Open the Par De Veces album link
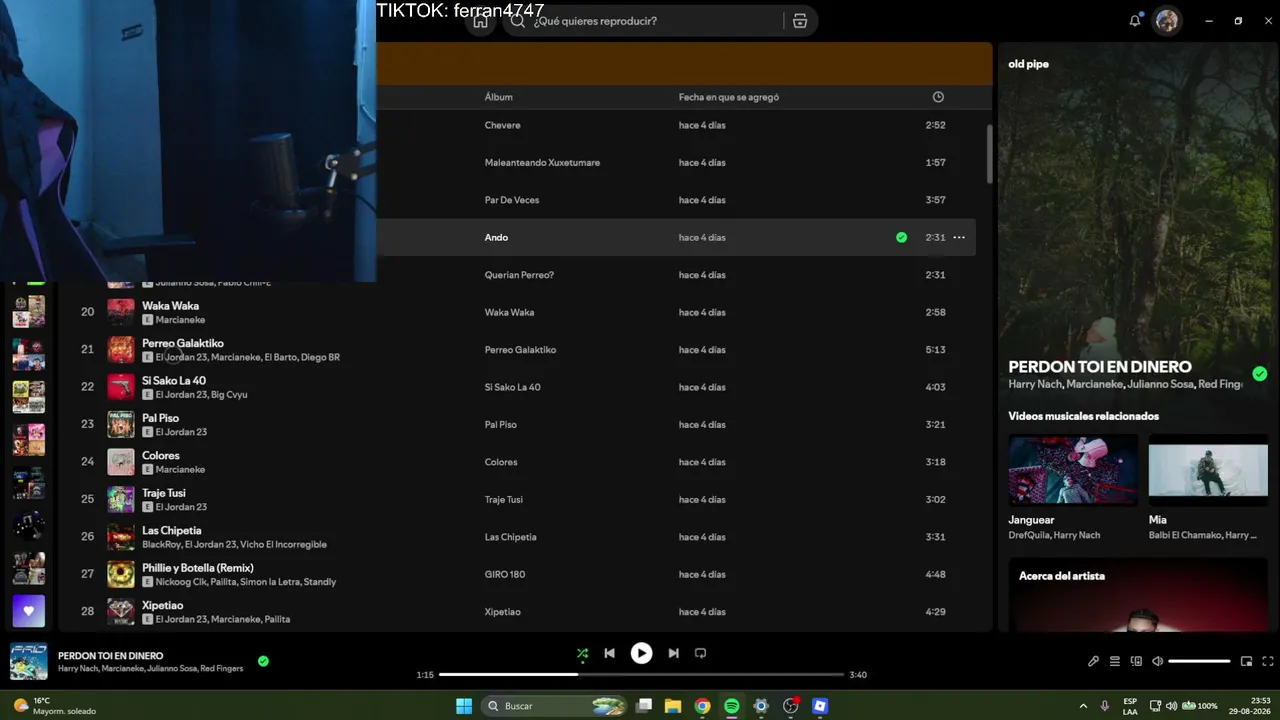Image resolution: width=1280 pixels, height=720 pixels. 512,200
